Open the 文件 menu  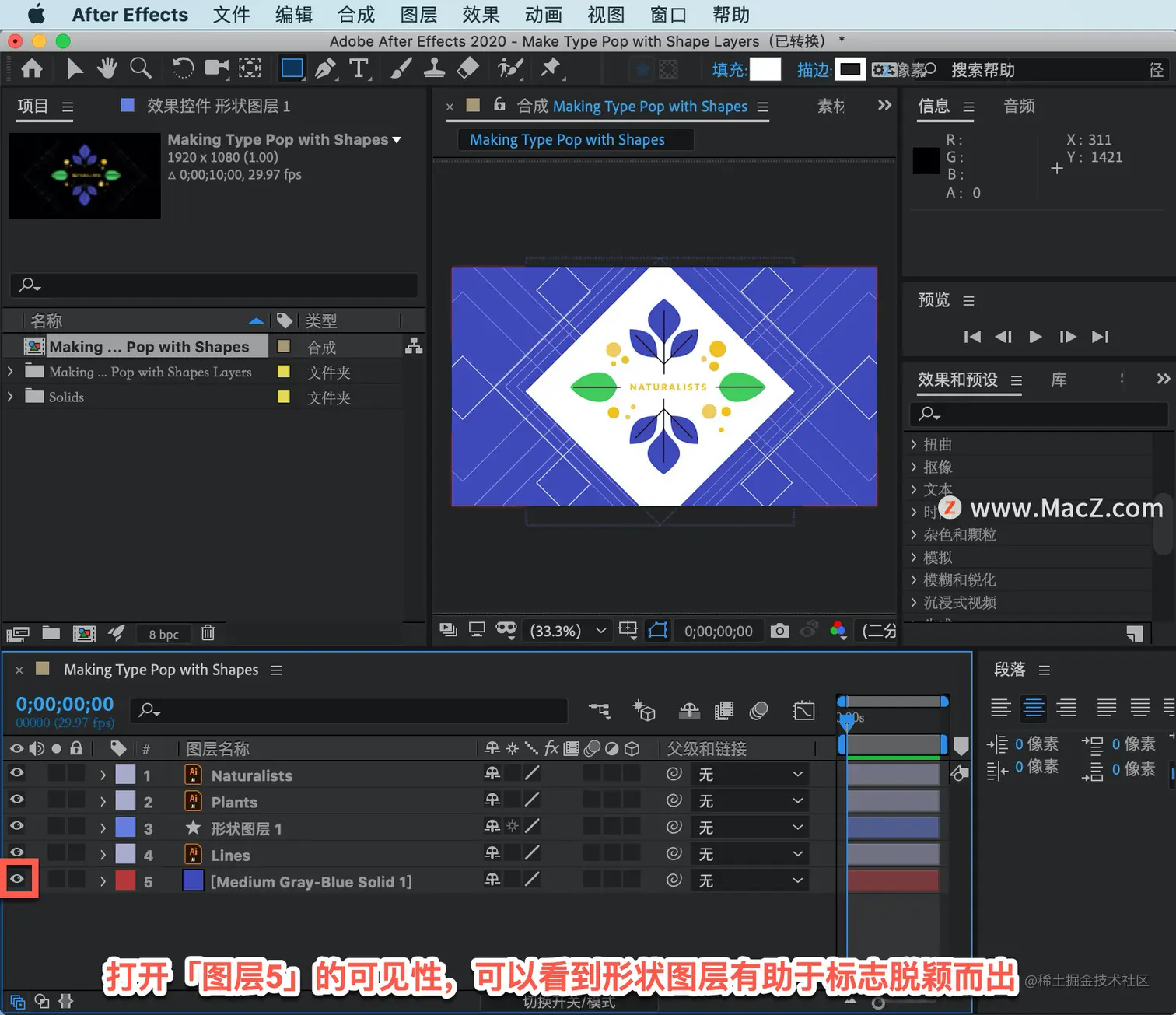tap(232, 15)
